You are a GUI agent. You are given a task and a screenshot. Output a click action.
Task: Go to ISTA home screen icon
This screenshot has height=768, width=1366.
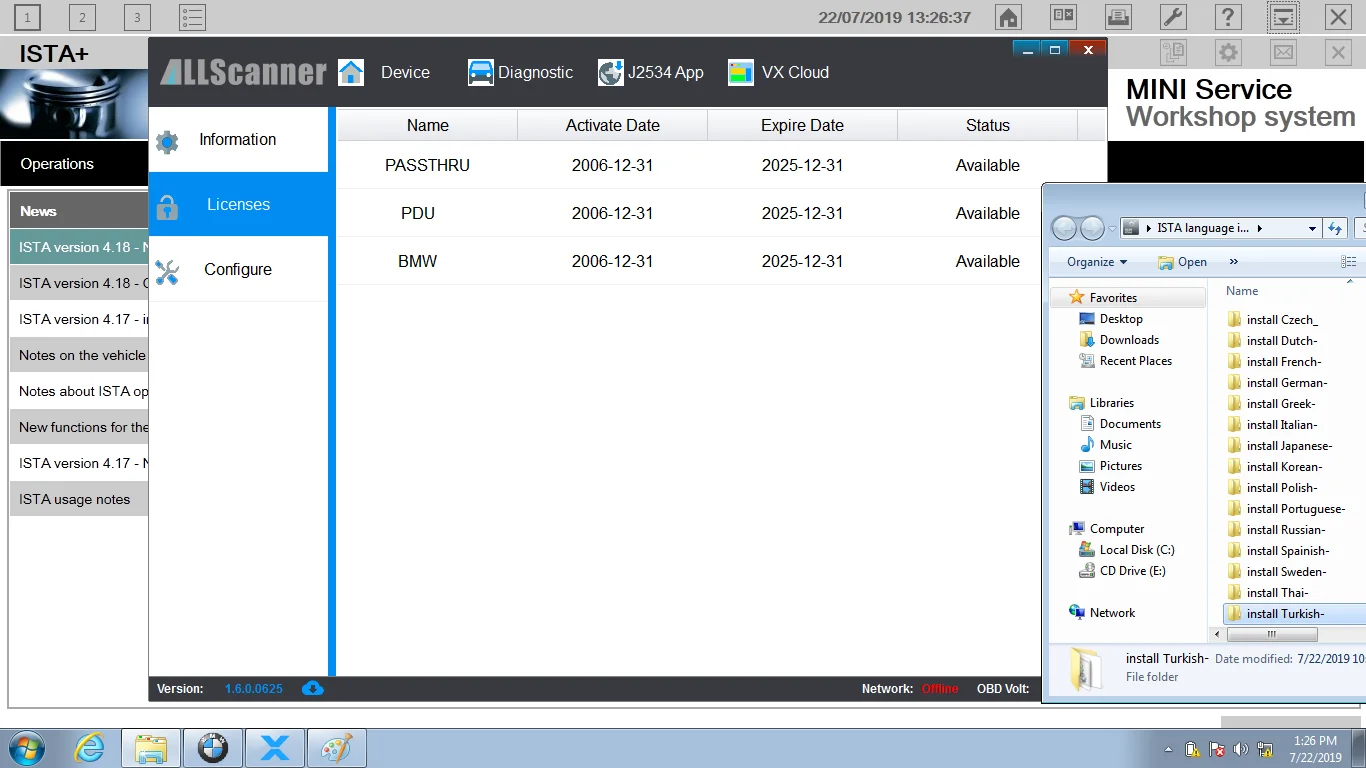pyautogui.click(x=1008, y=17)
